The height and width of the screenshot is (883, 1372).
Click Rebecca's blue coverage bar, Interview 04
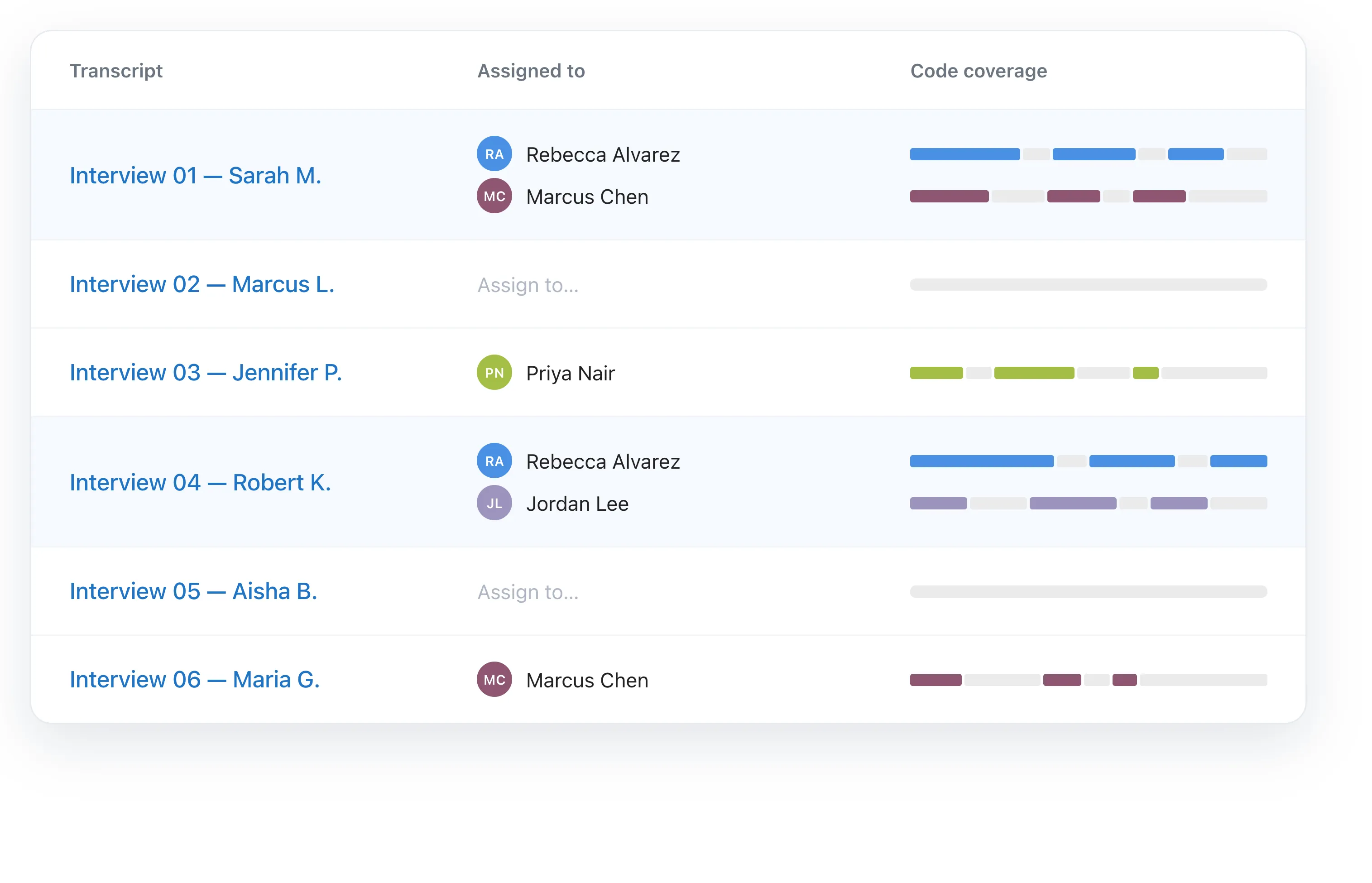(x=1088, y=461)
